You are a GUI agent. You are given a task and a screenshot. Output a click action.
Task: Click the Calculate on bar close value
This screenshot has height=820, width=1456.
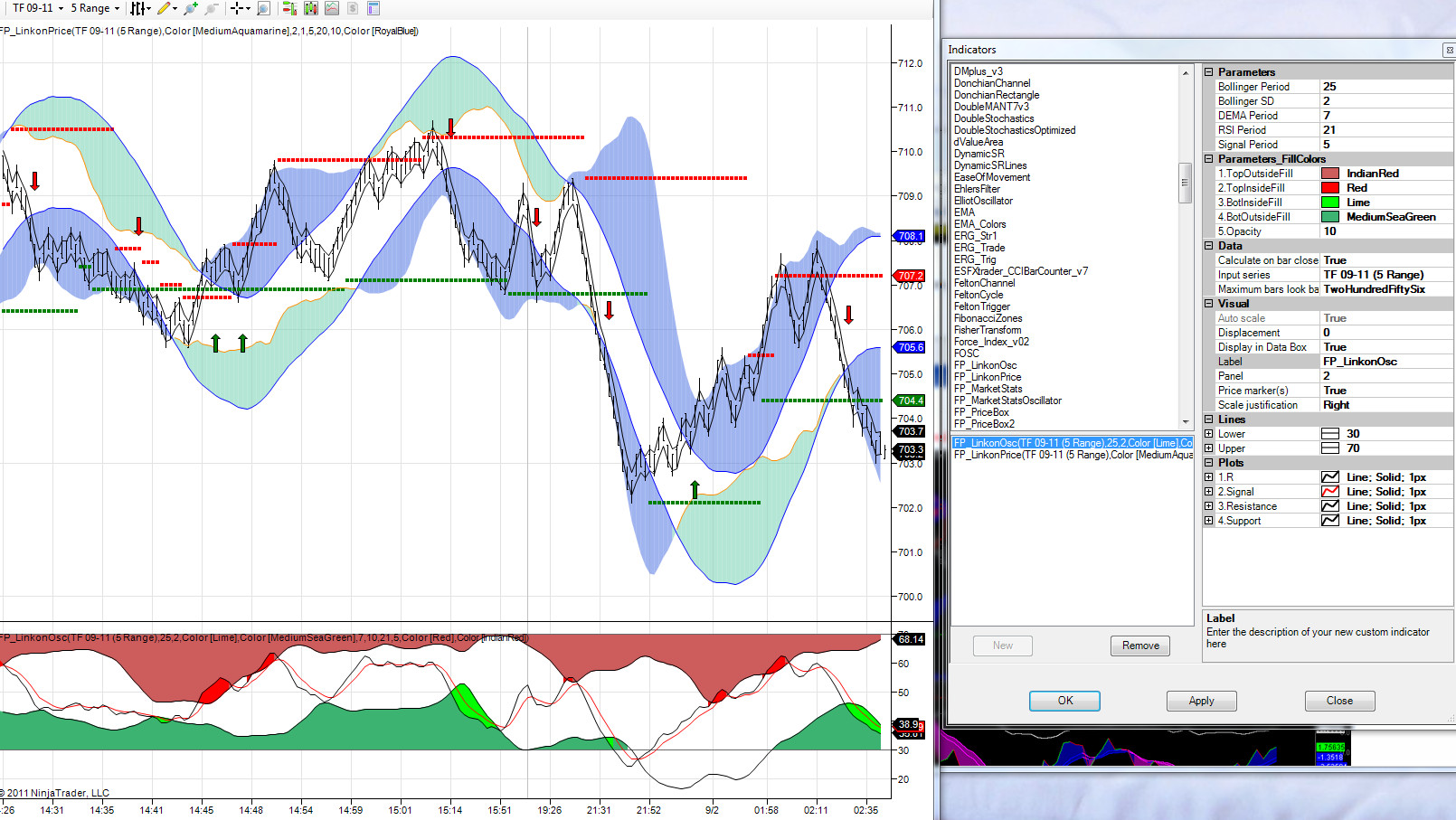pyautogui.click(x=1386, y=260)
